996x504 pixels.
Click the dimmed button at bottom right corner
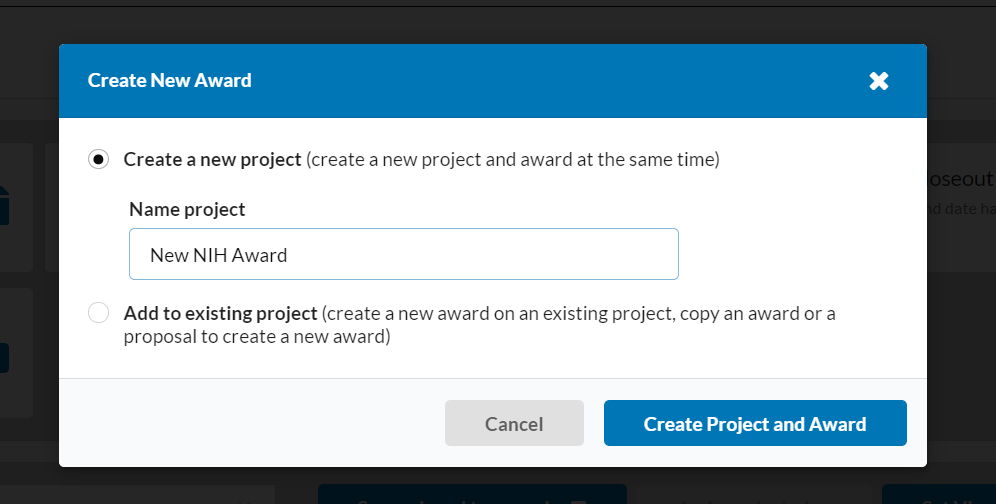[939, 494]
